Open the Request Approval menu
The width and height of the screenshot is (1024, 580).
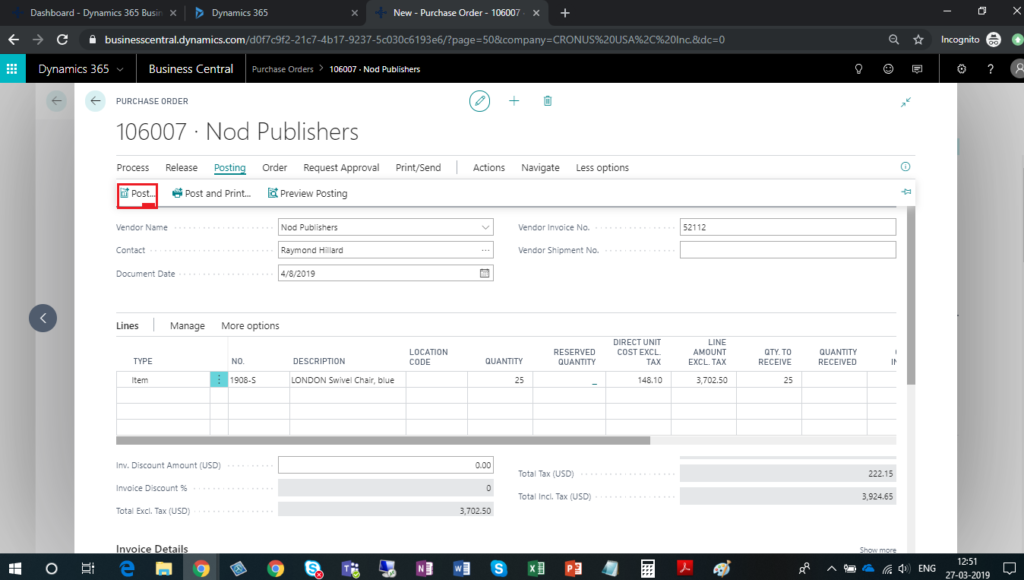click(x=341, y=168)
